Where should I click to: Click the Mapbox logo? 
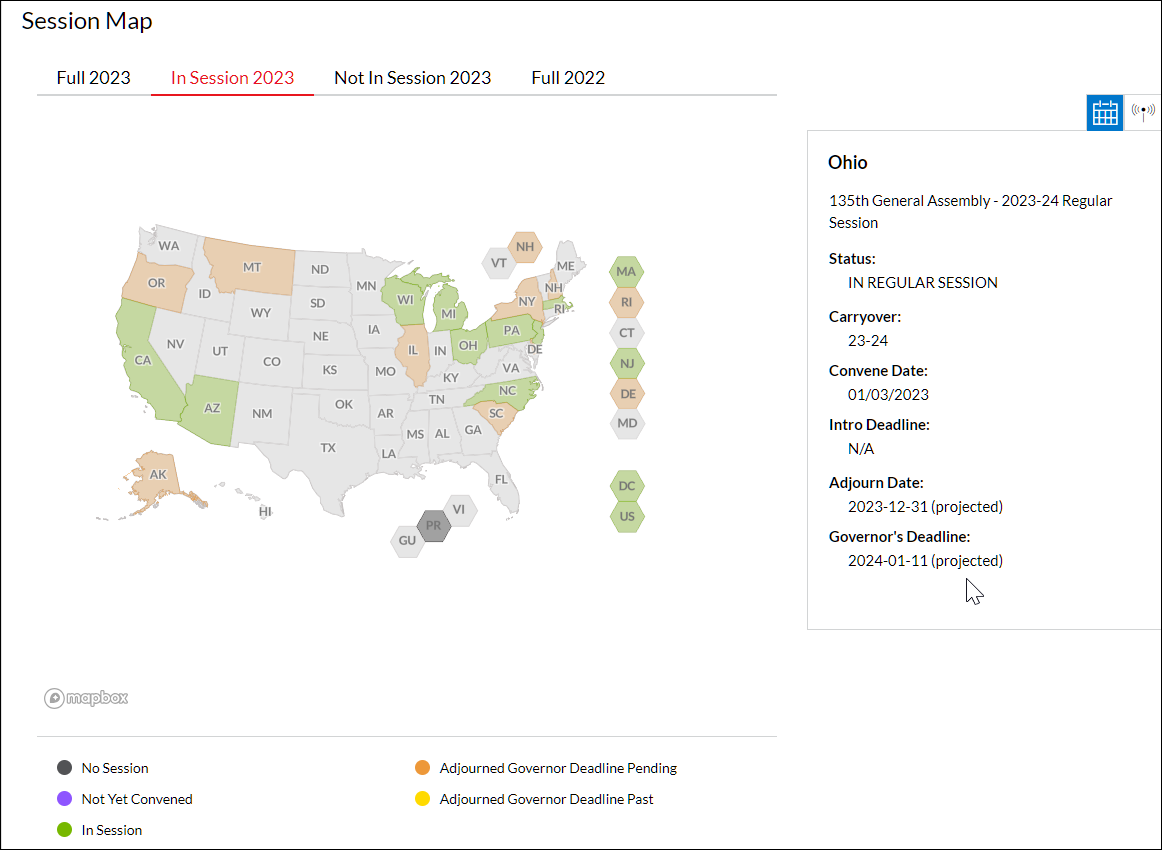(x=86, y=698)
